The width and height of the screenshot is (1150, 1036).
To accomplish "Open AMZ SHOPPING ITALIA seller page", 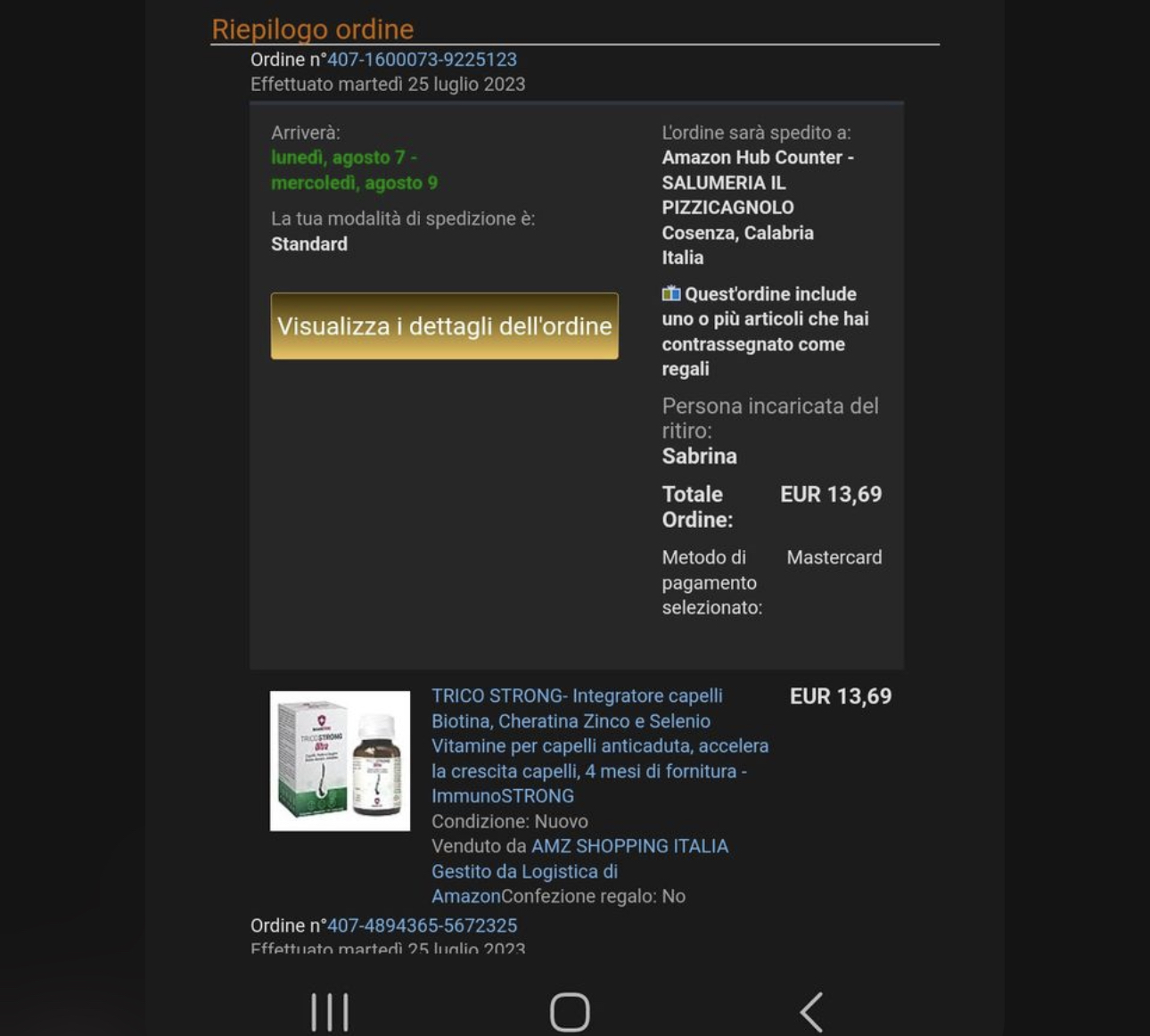I will [629, 846].
